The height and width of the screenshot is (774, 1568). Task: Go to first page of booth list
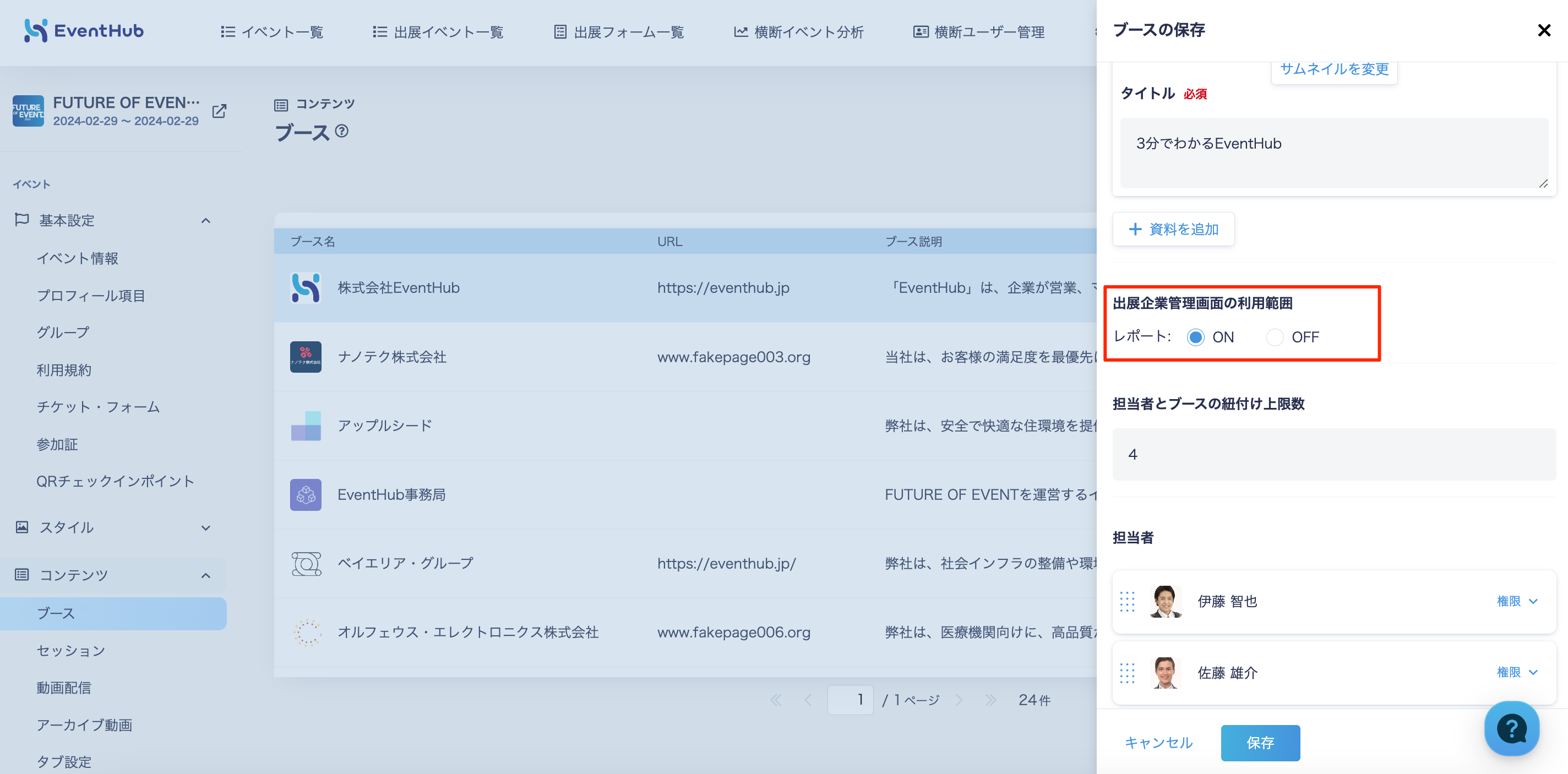pyautogui.click(x=776, y=700)
